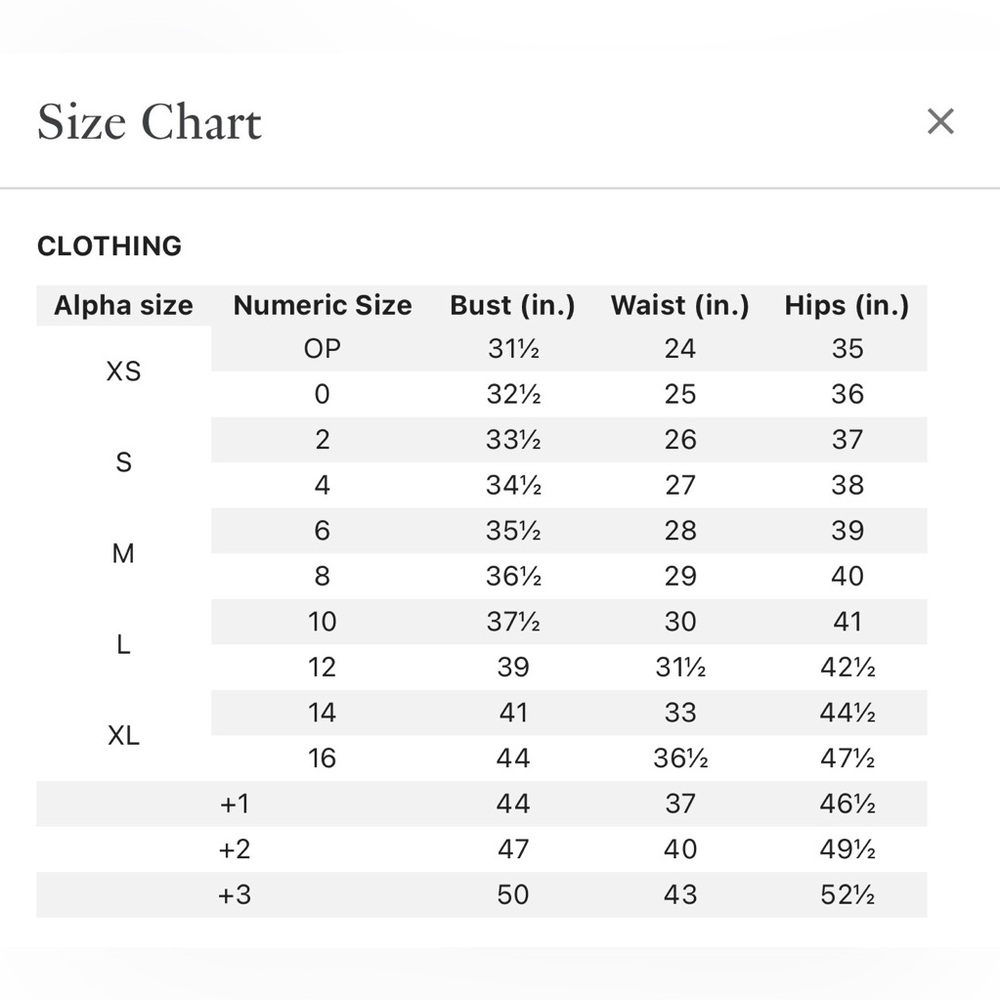Close the Size Chart dialog
Image resolution: width=1000 pixels, height=1000 pixels.
940,121
